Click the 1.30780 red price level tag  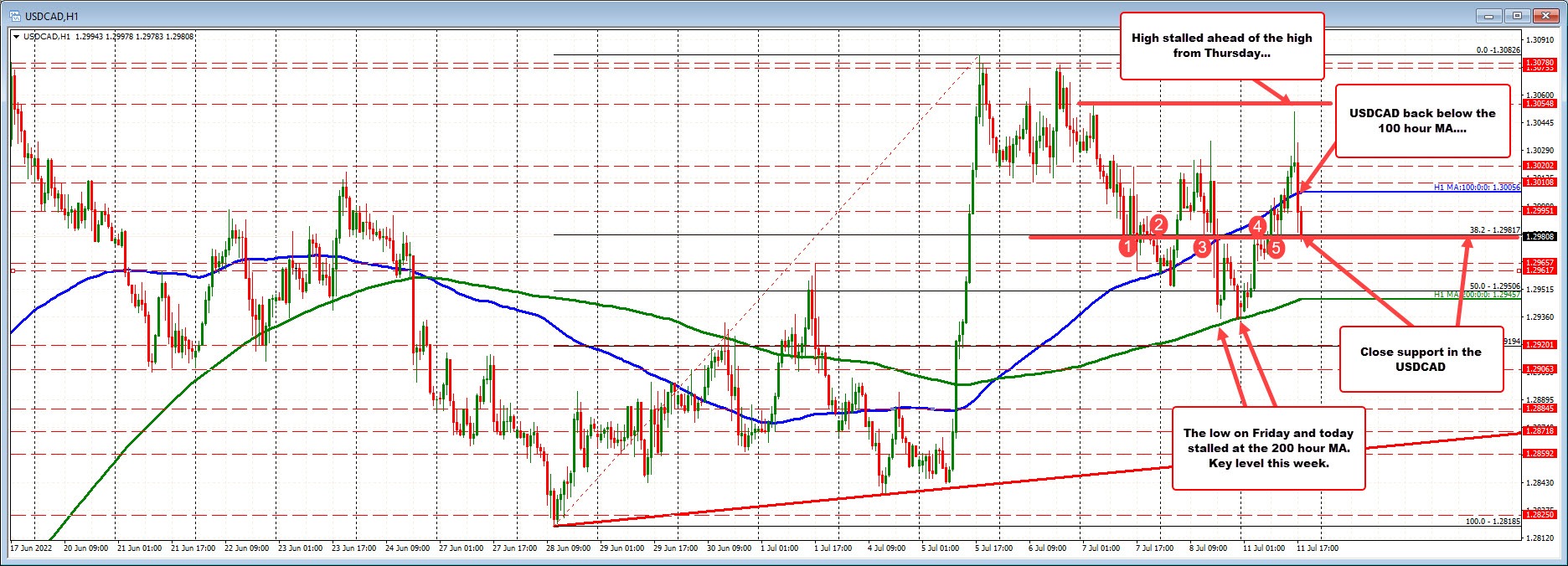1540,63
